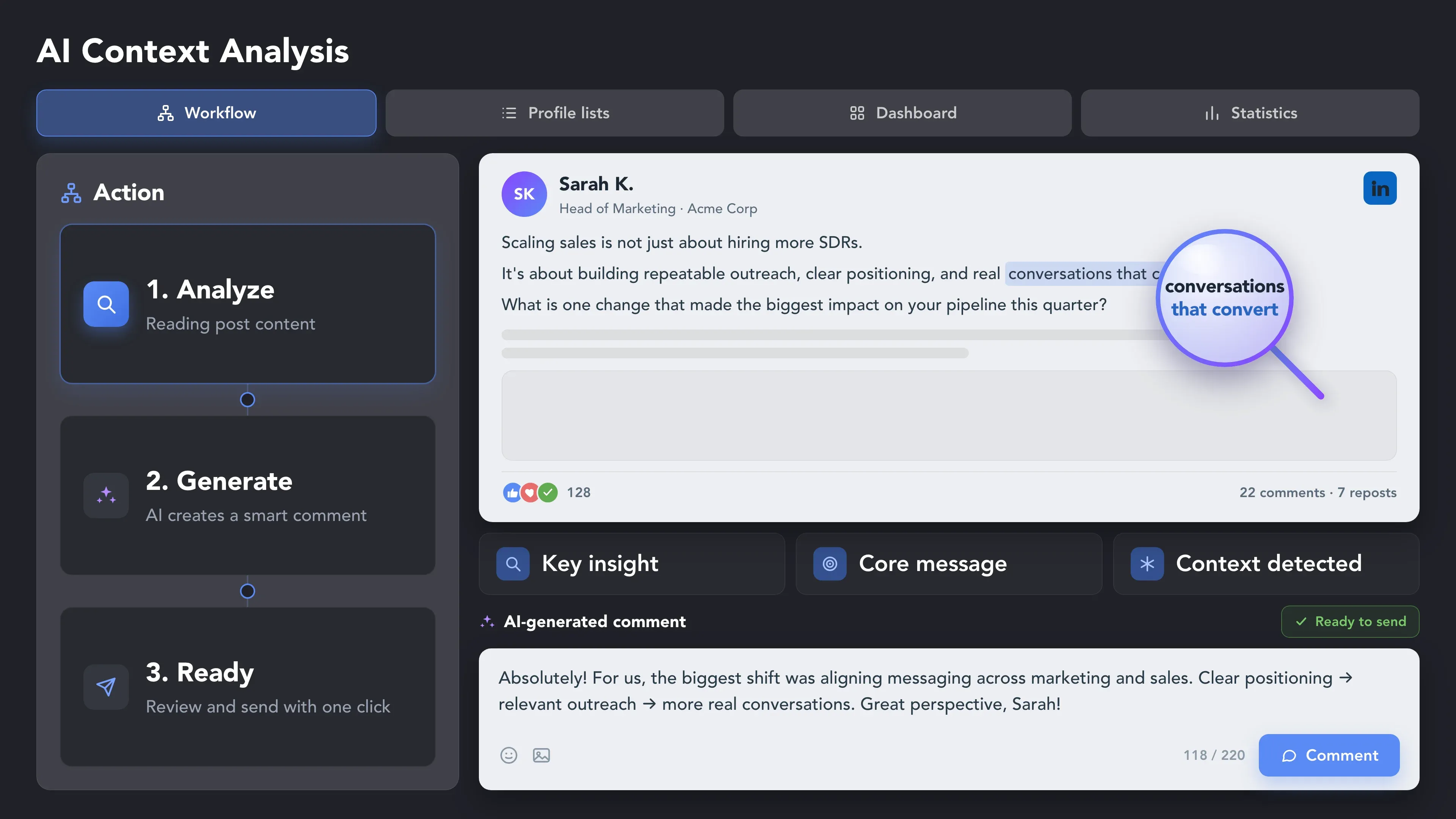Viewport: 1456px width, 819px height.
Task: Open the 22 comments link
Action: pos(1282,492)
